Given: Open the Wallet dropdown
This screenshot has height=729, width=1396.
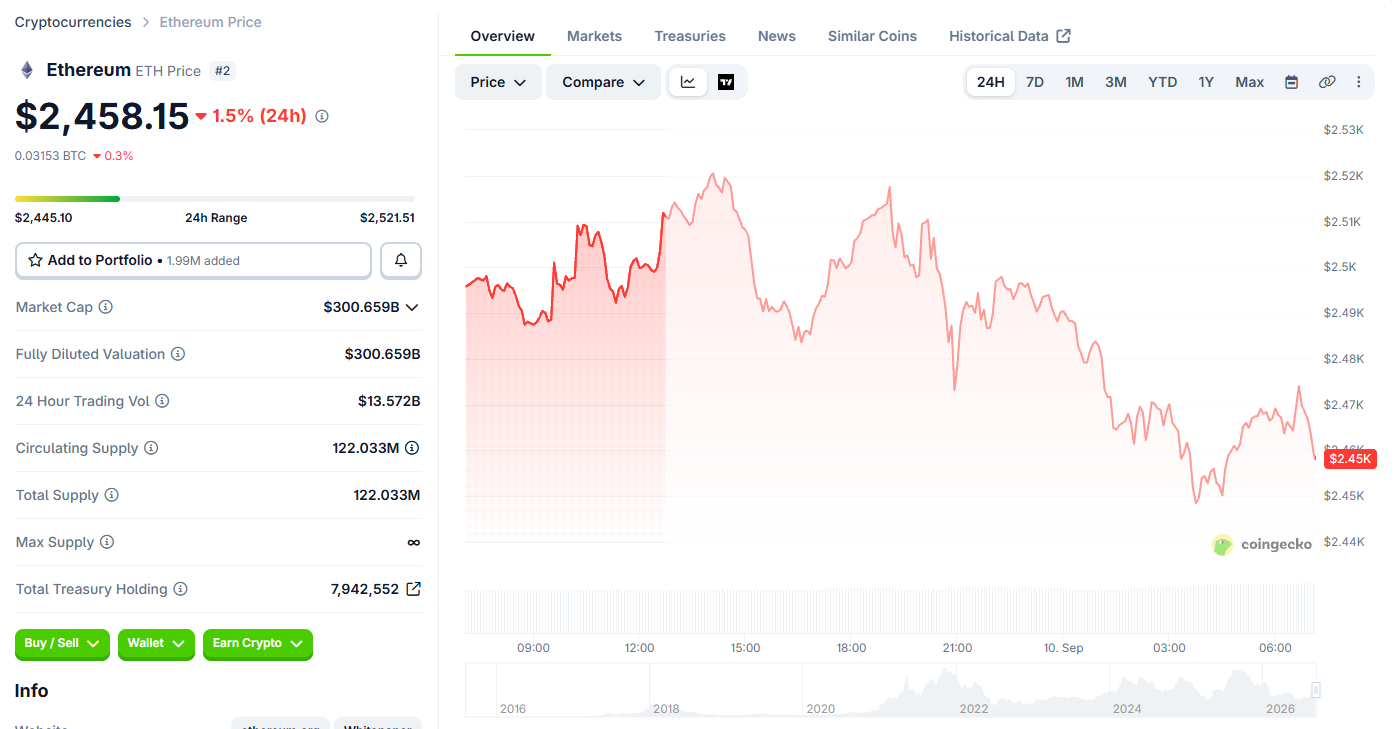Looking at the screenshot, I should point(155,644).
